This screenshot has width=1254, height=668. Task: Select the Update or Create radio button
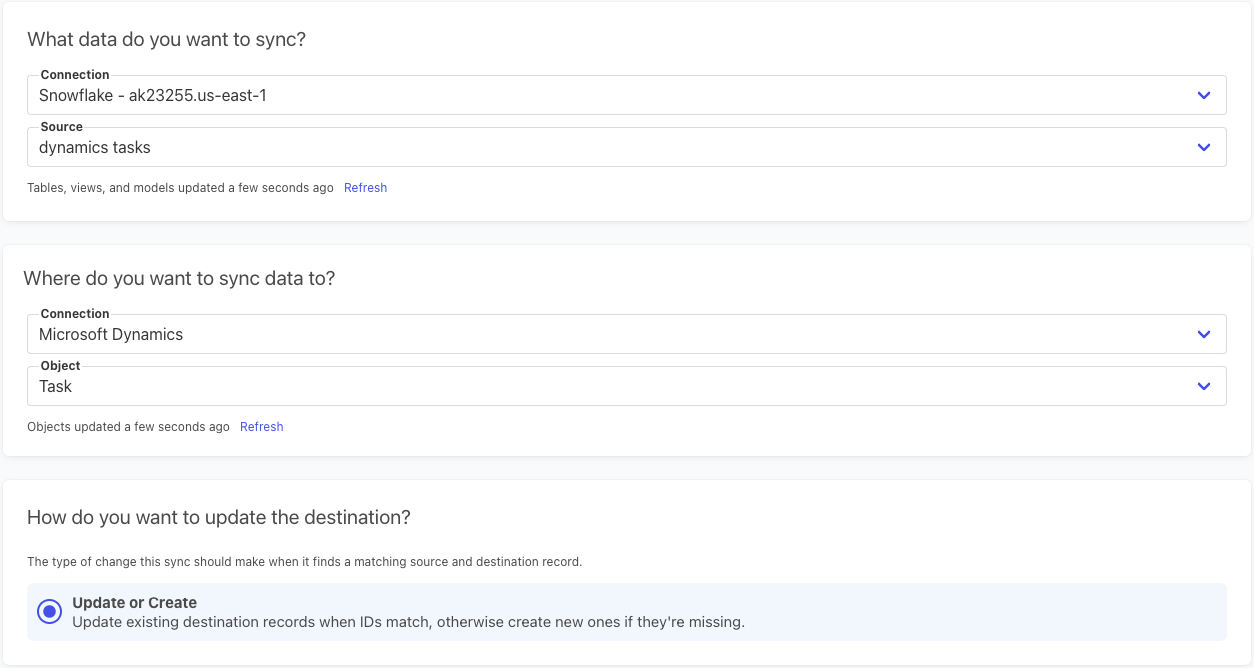[x=49, y=612]
